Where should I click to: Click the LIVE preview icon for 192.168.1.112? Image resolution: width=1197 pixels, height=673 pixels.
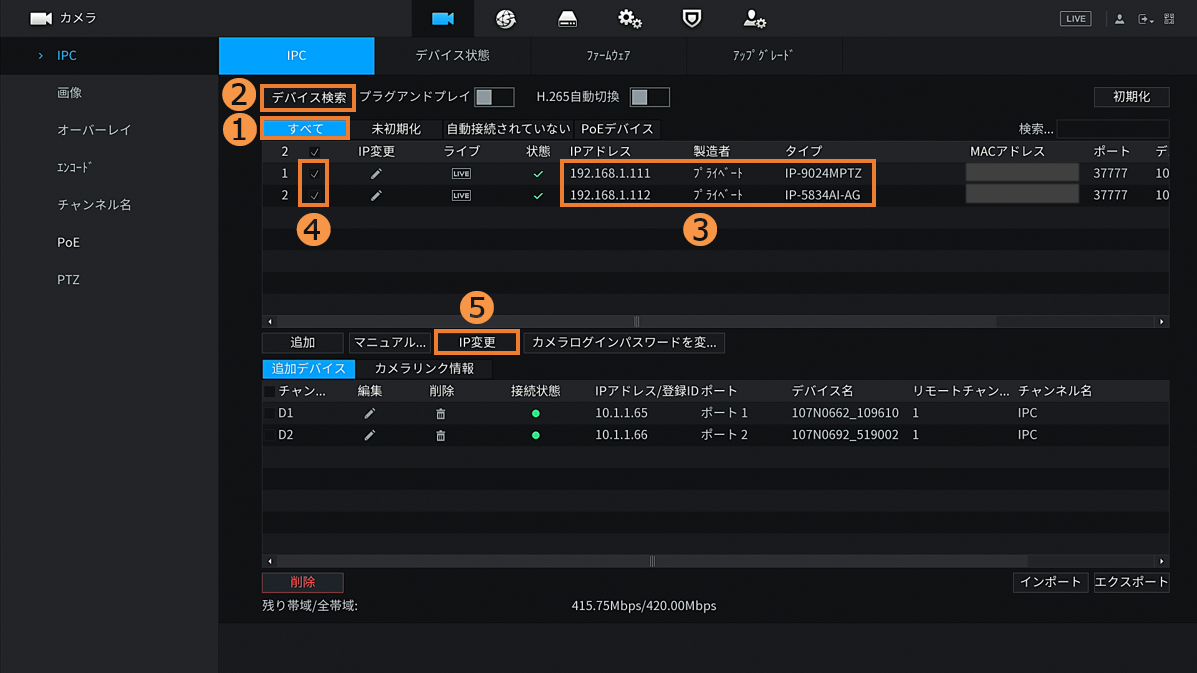461,196
